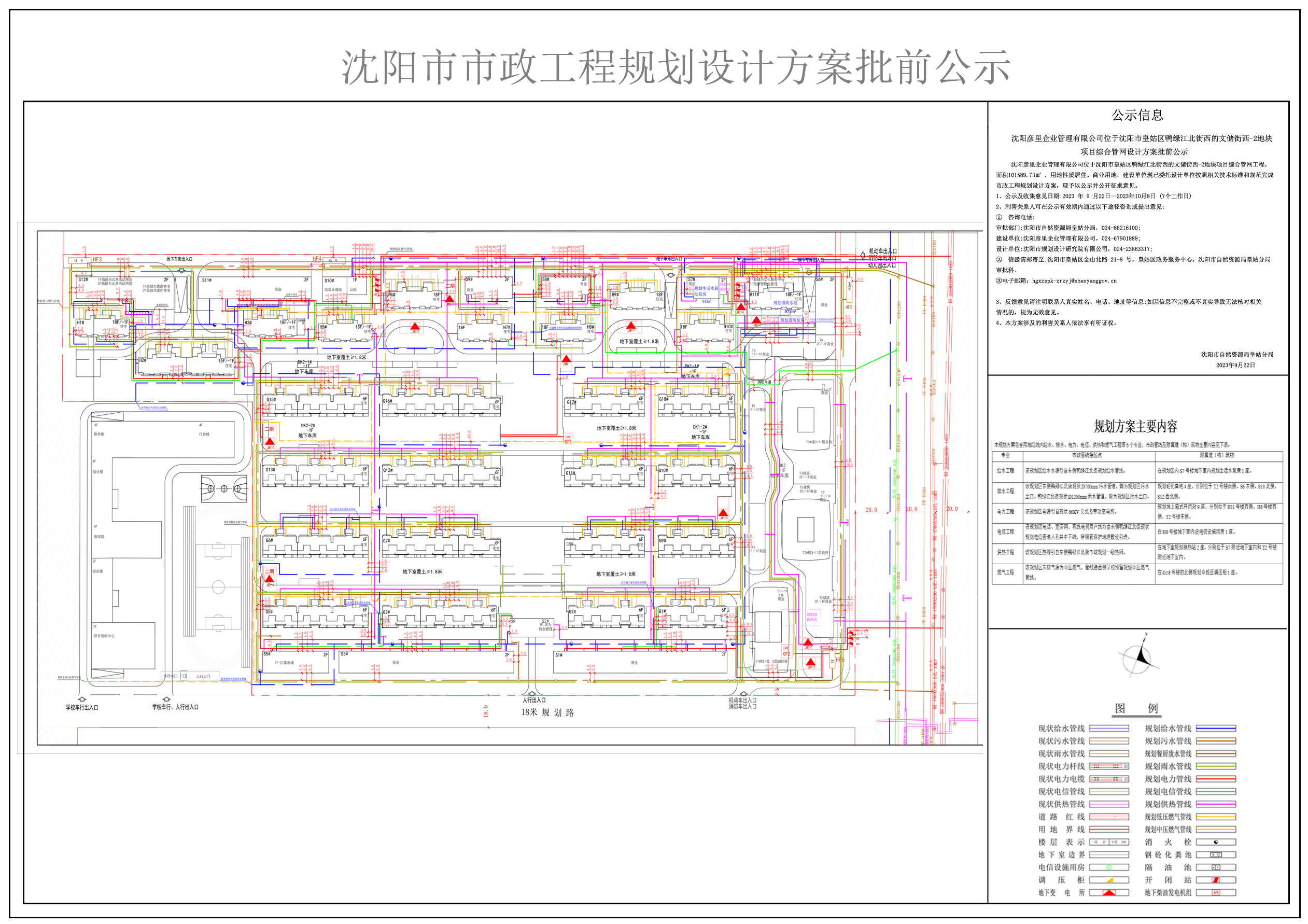
Task: Click the G15# building label
Action: (271, 400)
